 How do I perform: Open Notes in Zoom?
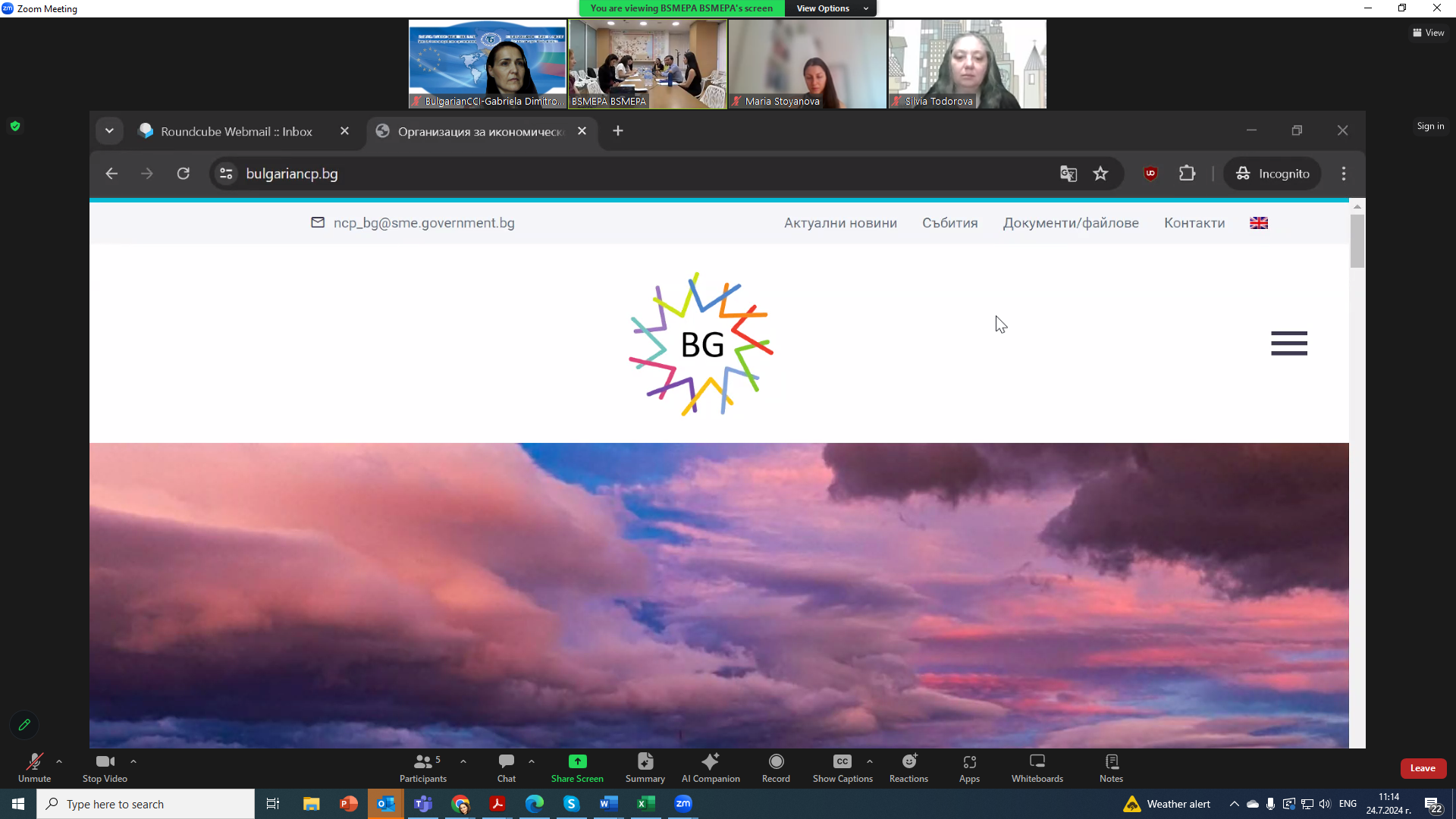click(x=1111, y=767)
